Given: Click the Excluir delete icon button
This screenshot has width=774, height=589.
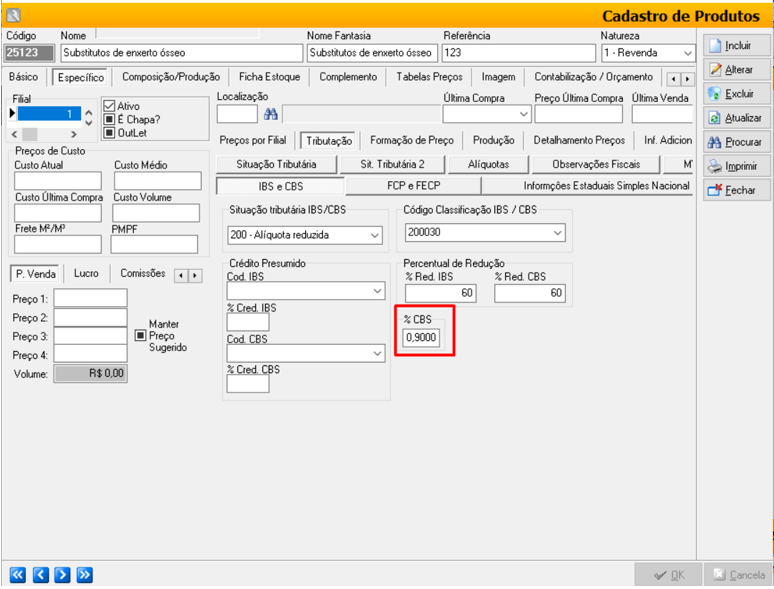Looking at the screenshot, I should click(x=714, y=94).
